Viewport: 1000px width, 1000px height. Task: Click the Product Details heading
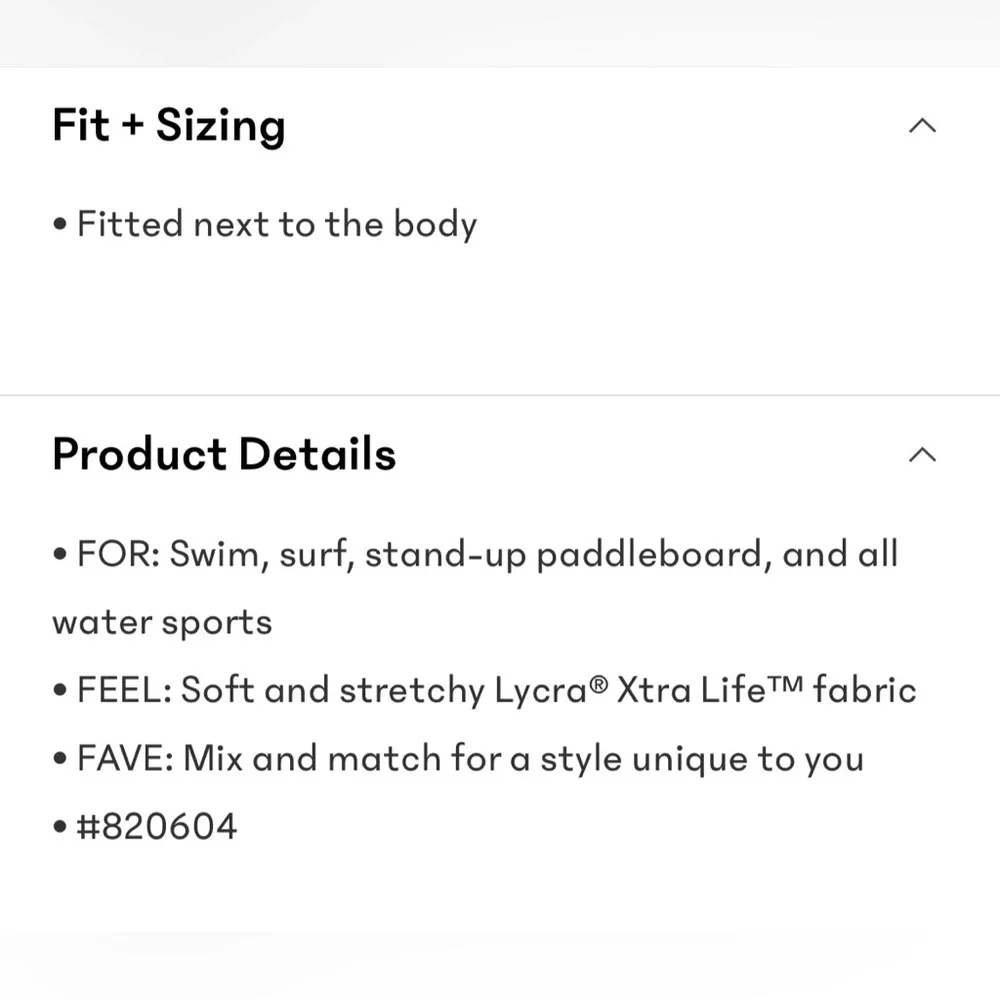coord(224,454)
